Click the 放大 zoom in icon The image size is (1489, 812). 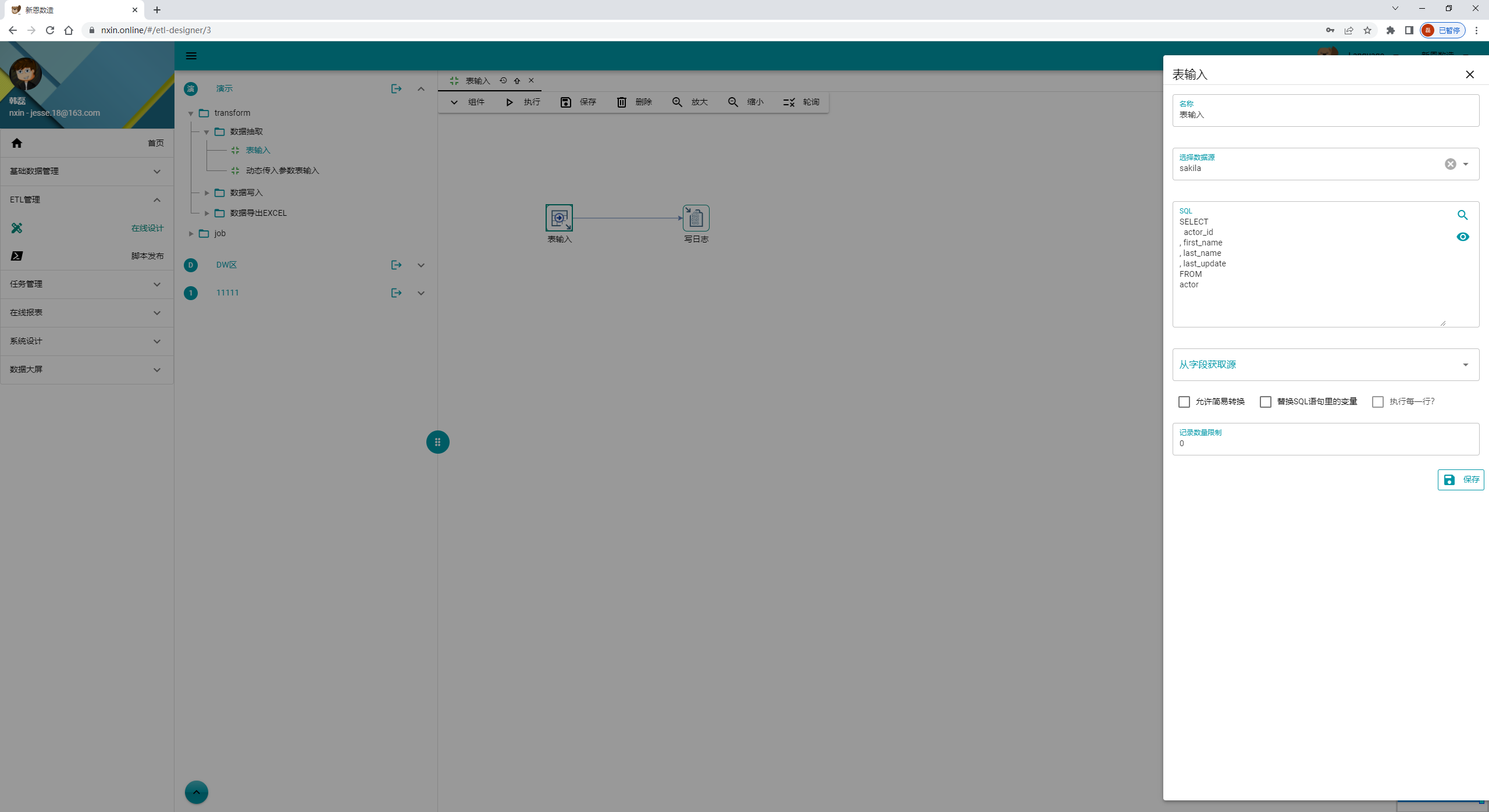[677, 102]
